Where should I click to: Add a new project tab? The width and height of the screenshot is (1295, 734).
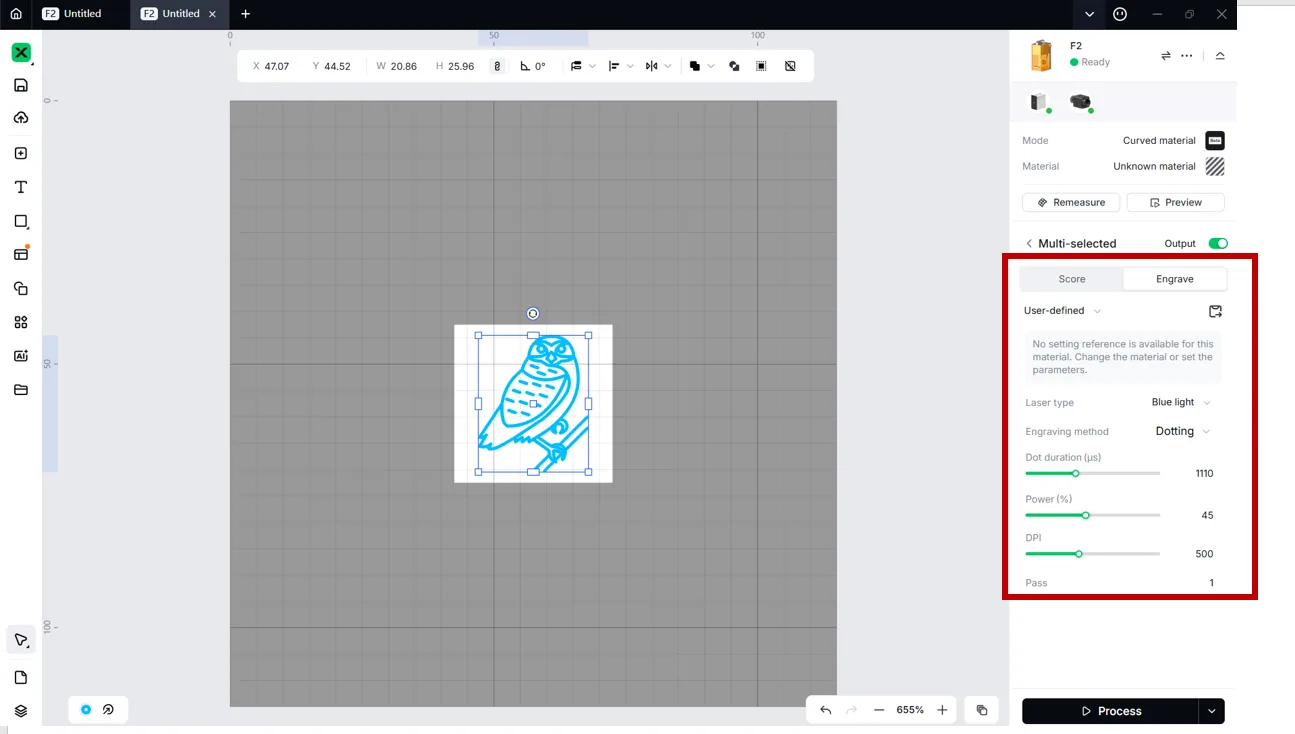click(x=245, y=14)
